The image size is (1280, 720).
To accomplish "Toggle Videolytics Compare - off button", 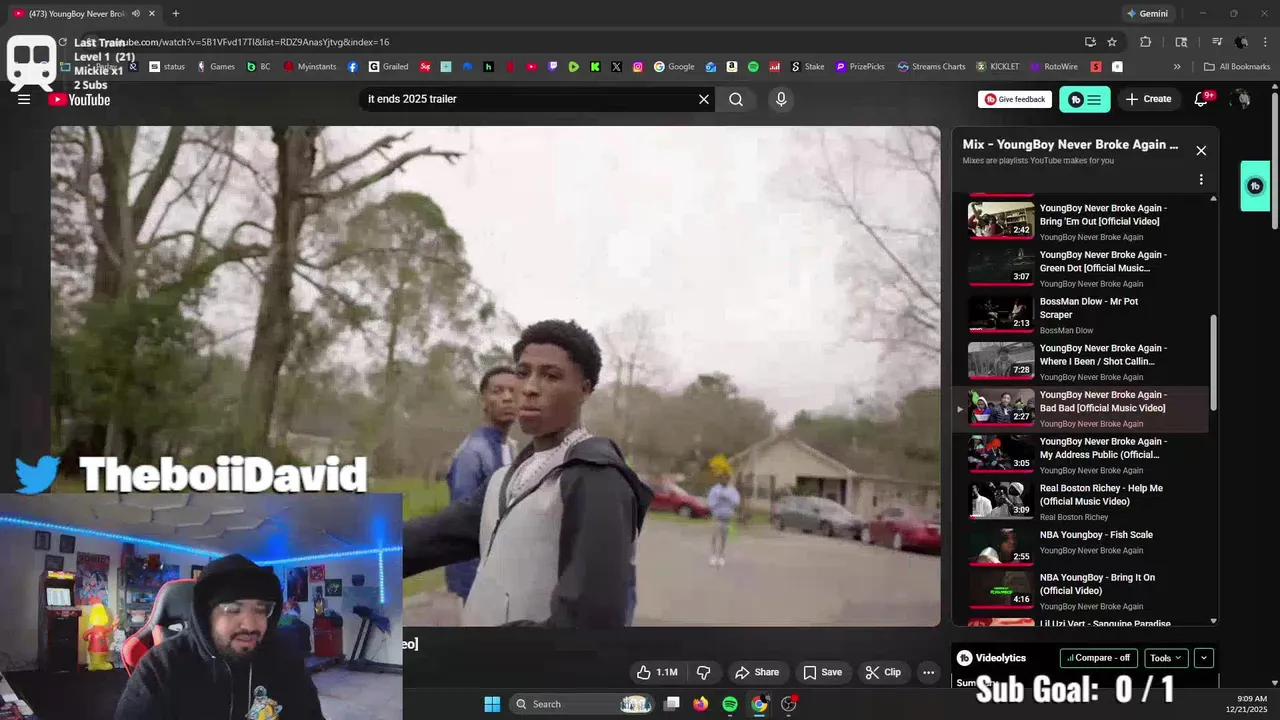I will click(1099, 658).
